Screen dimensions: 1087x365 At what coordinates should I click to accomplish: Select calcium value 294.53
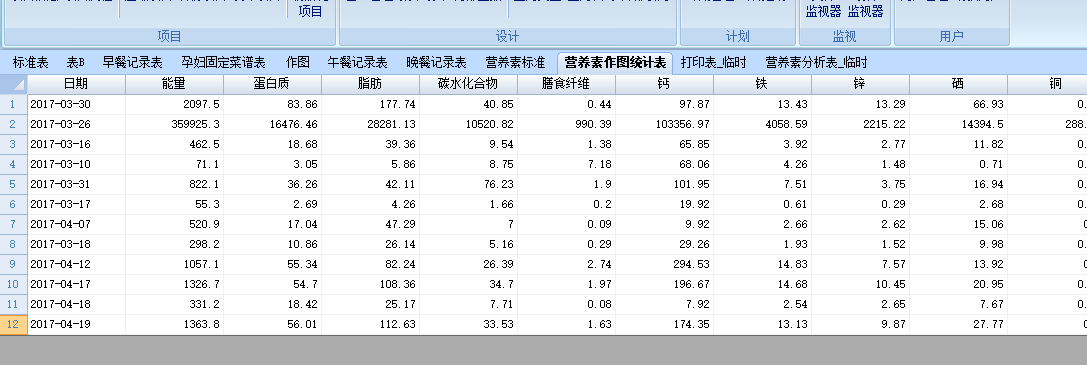click(664, 265)
